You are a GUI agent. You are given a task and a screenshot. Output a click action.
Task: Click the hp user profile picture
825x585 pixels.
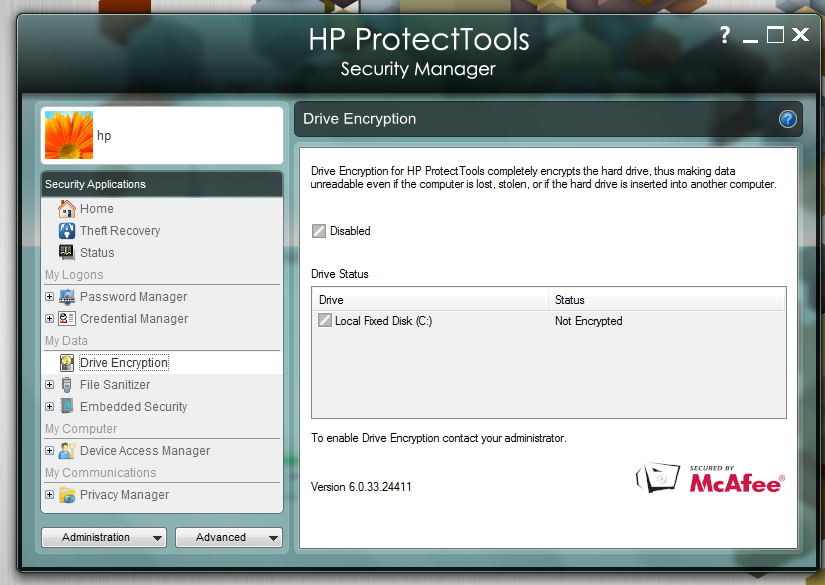69,135
